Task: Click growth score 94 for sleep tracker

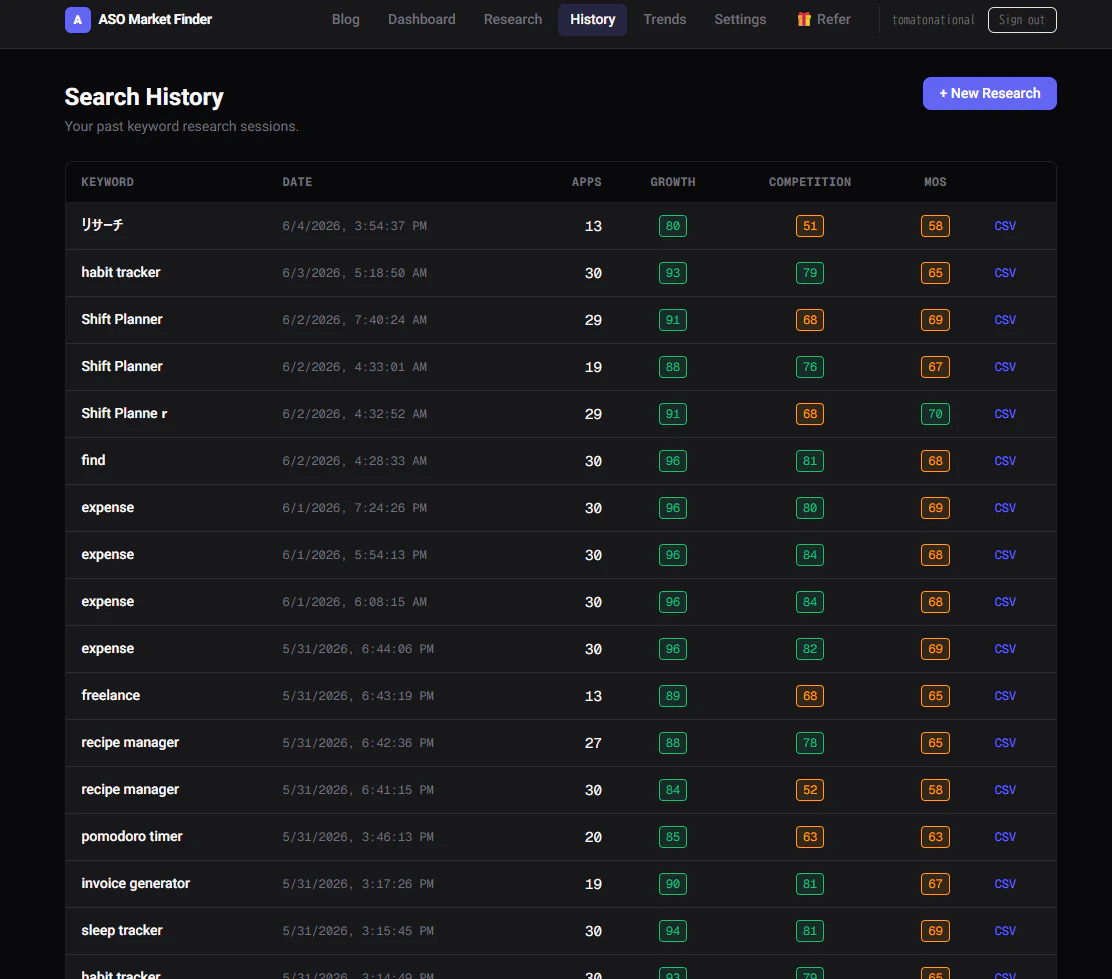Action: pyautogui.click(x=672, y=931)
